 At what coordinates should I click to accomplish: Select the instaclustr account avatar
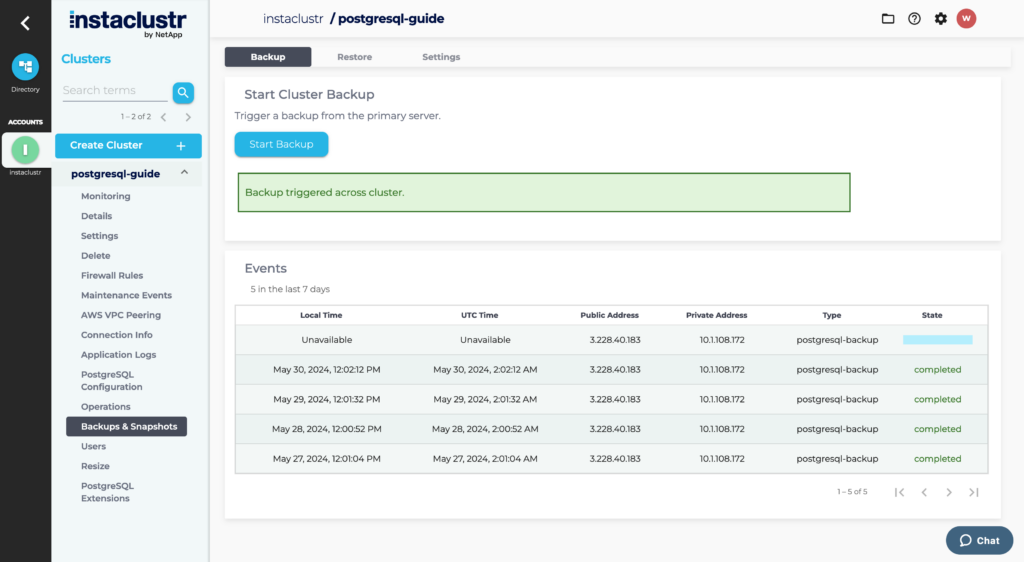click(x=25, y=150)
